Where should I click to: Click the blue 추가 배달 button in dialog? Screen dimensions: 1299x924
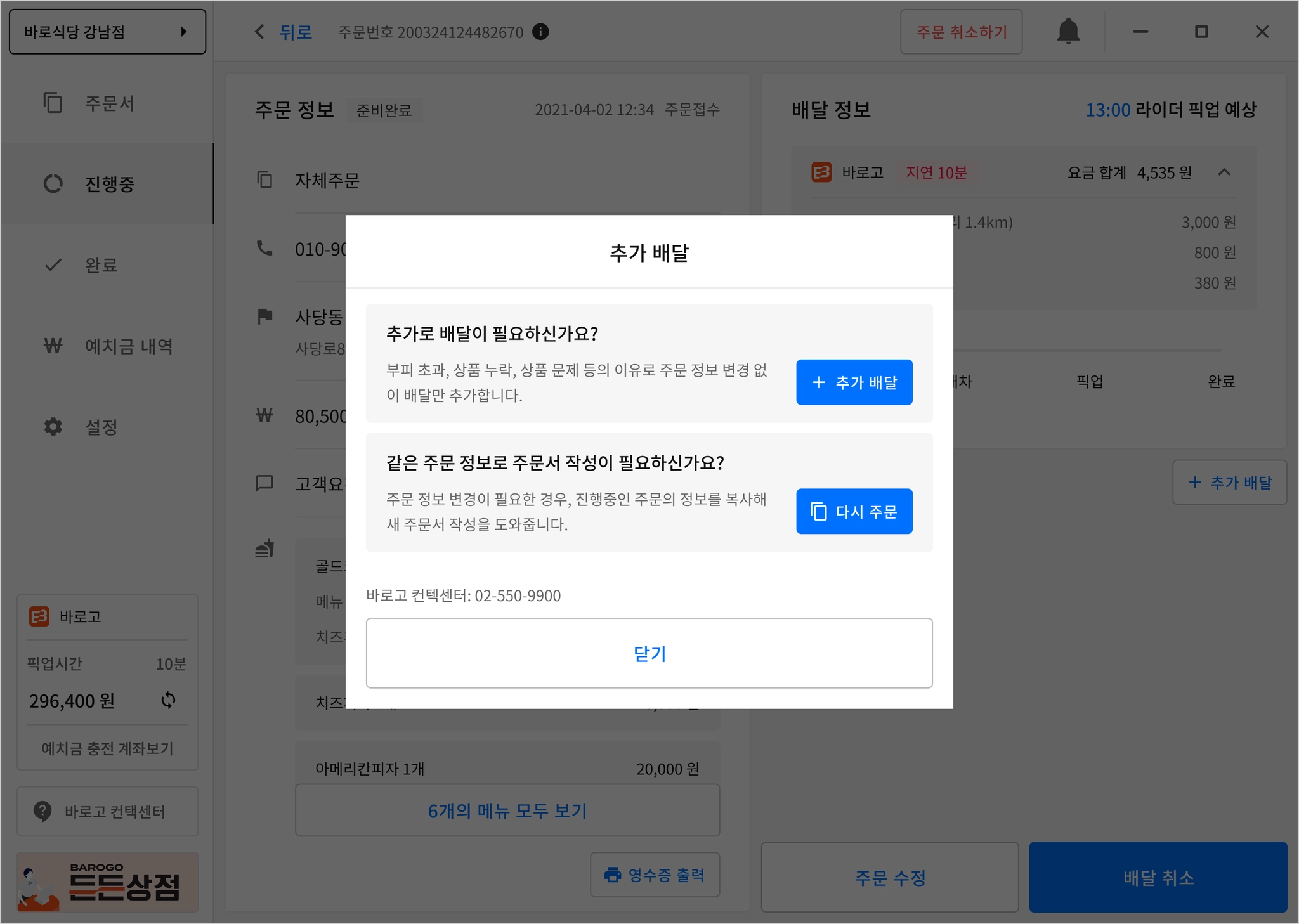point(854,382)
